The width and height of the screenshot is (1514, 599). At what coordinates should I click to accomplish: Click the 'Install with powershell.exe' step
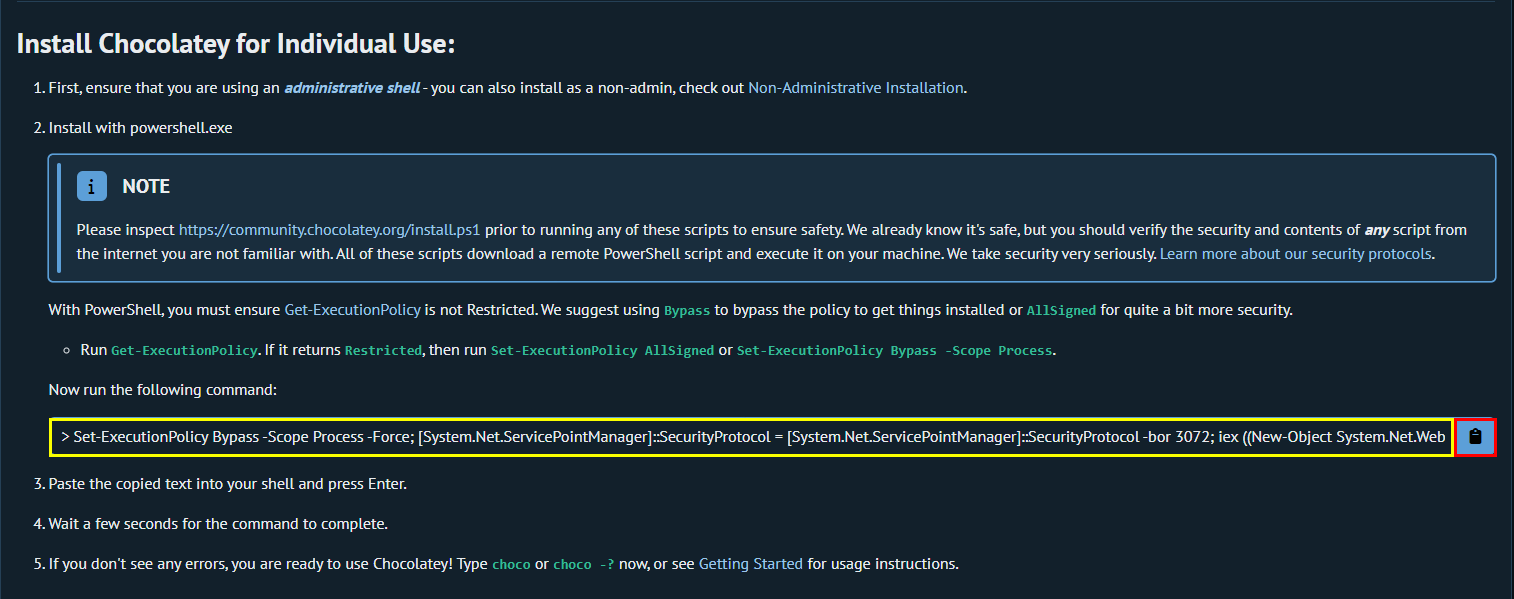(140, 127)
